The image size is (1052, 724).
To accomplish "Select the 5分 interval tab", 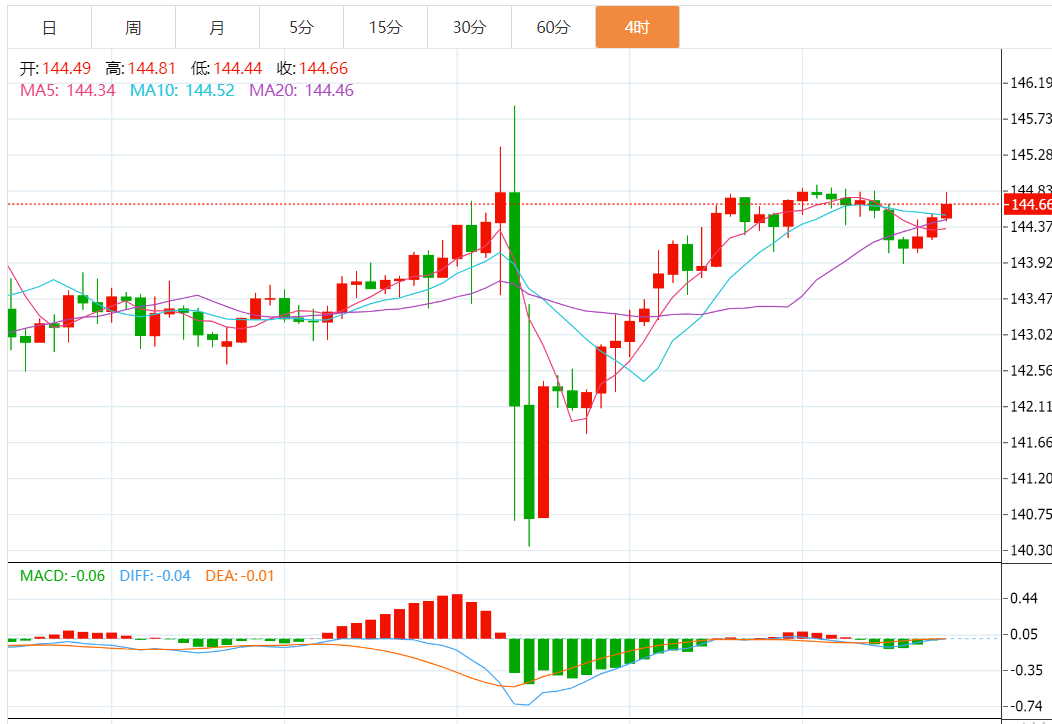I will (x=301, y=28).
